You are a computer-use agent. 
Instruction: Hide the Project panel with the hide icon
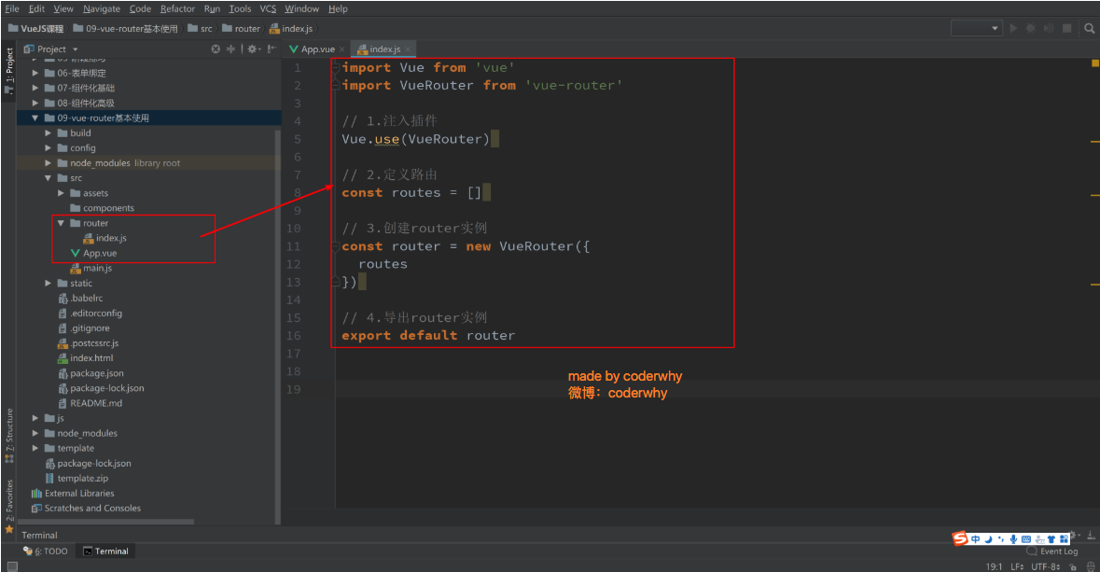point(271,49)
